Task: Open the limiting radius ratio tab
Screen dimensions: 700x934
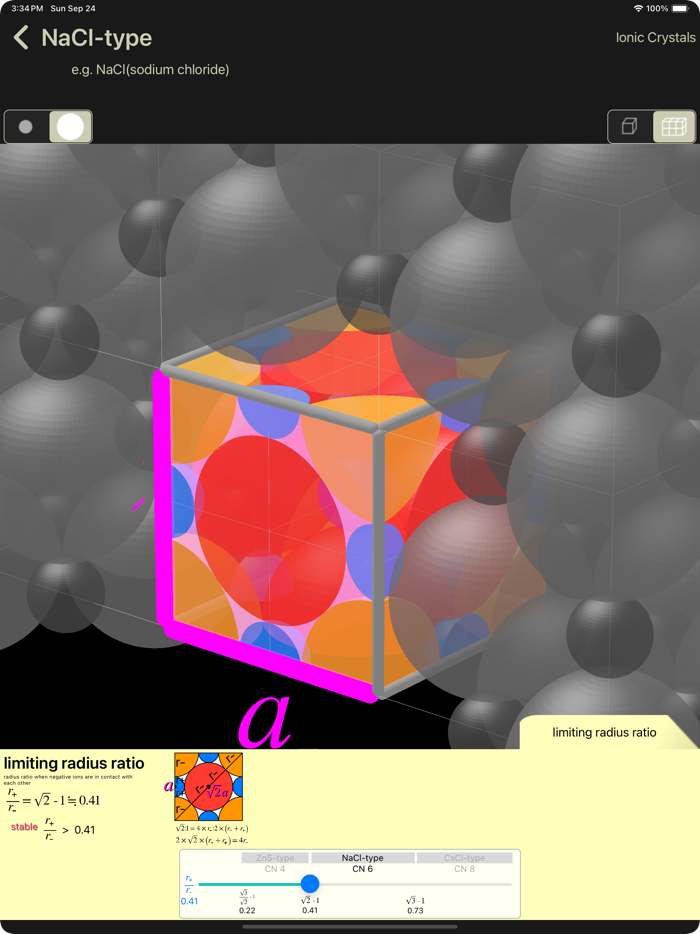Action: click(x=604, y=732)
